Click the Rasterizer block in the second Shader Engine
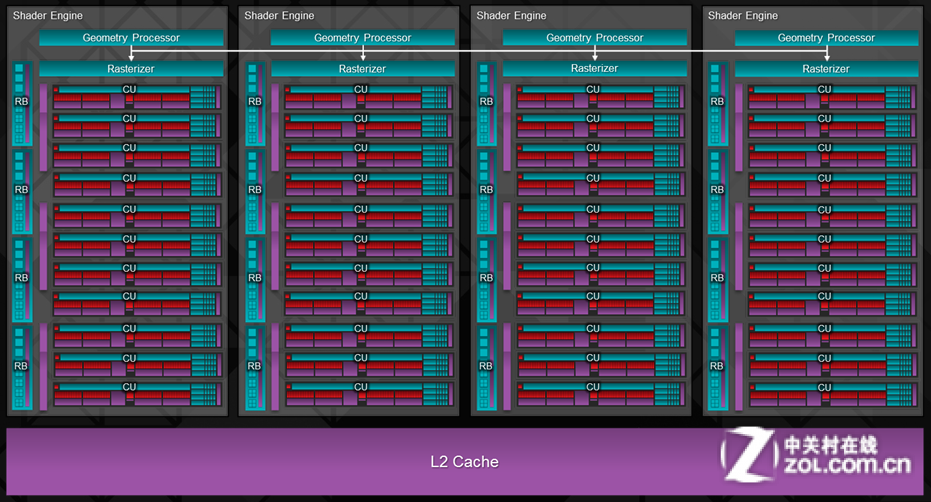 [x=362, y=69]
